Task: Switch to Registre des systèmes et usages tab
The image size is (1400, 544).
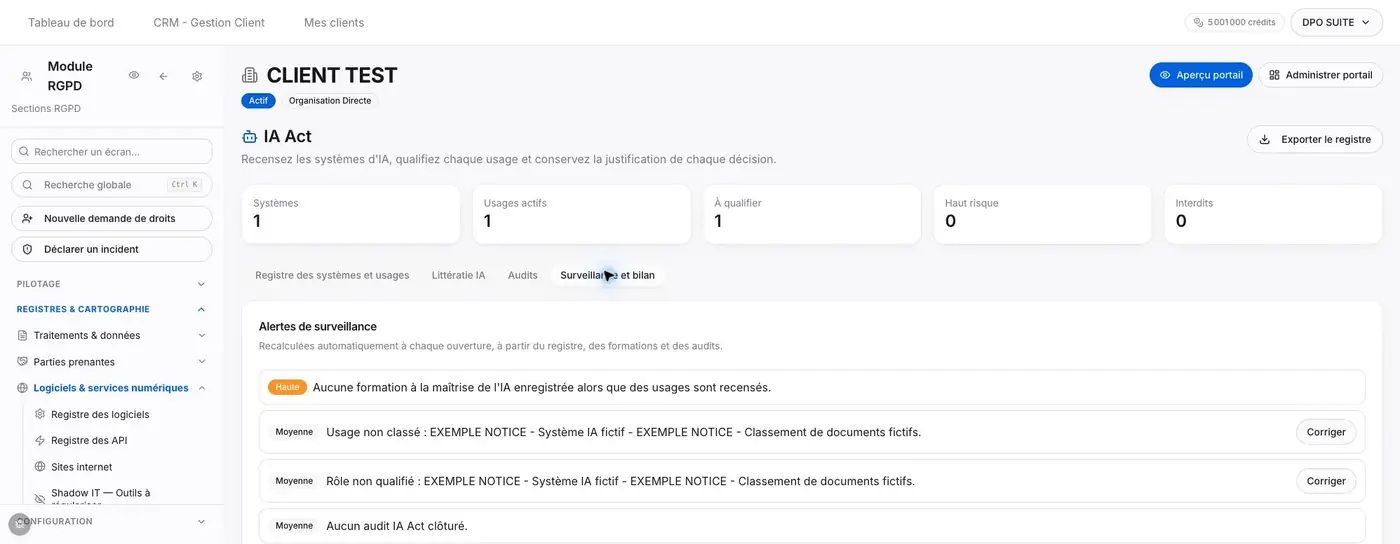Action: [x=332, y=275]
